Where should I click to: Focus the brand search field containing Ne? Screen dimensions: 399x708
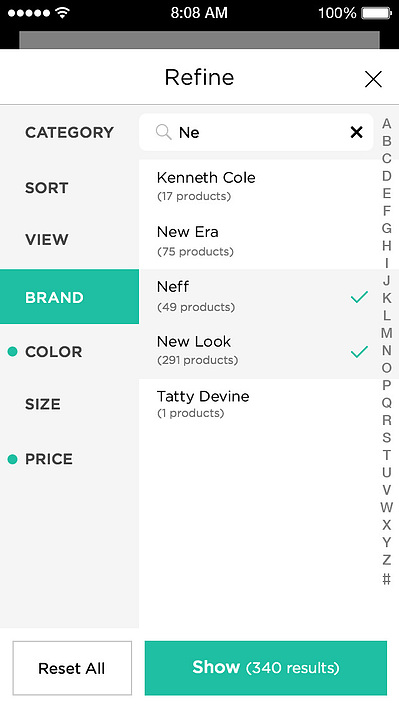click(x=256, y=132)
